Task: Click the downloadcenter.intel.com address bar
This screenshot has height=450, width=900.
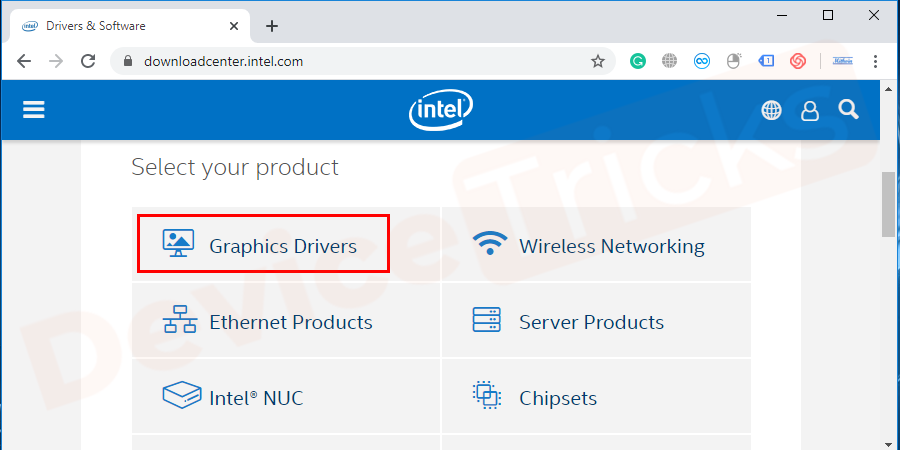Action: (x=363, y=61)
